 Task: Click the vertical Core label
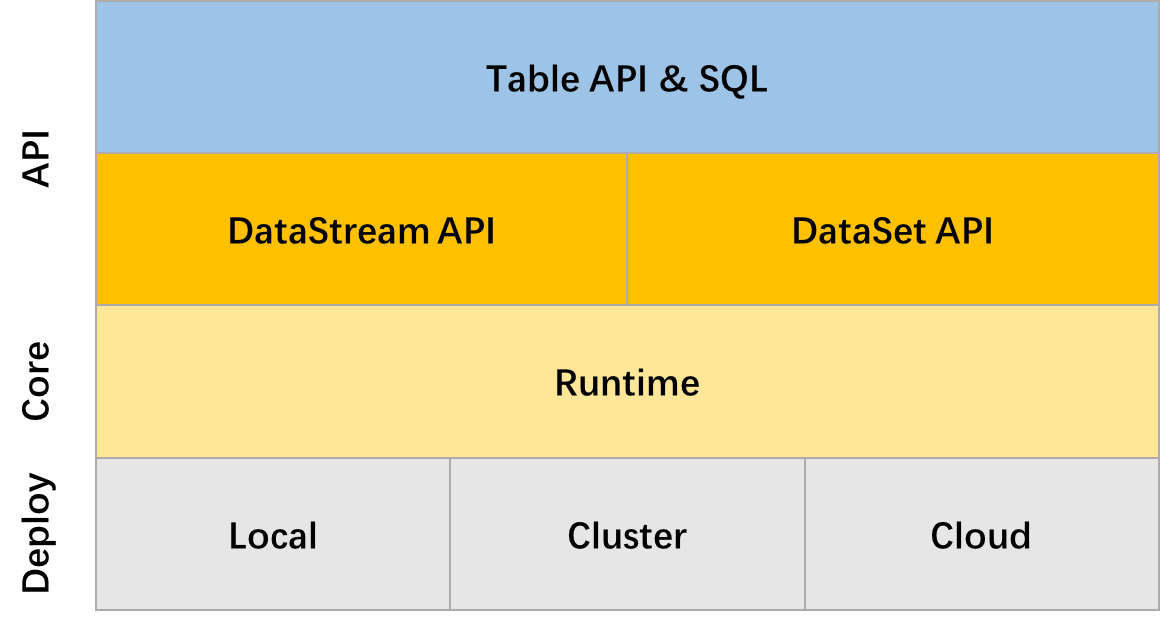coord(36,381)
